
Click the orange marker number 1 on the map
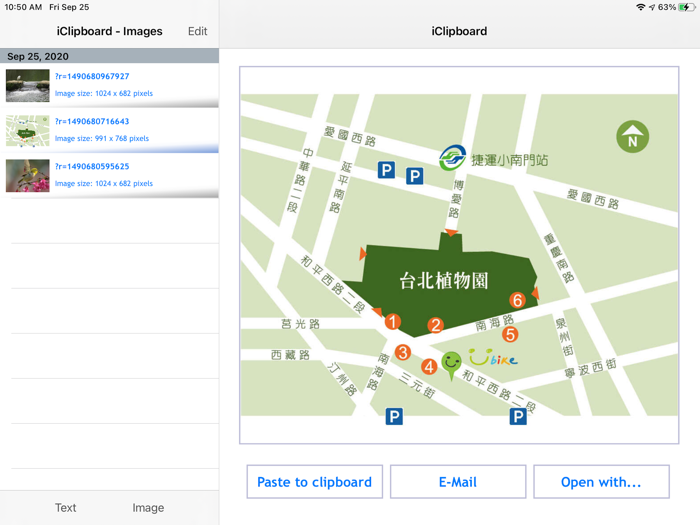click(x=393, y=321)
